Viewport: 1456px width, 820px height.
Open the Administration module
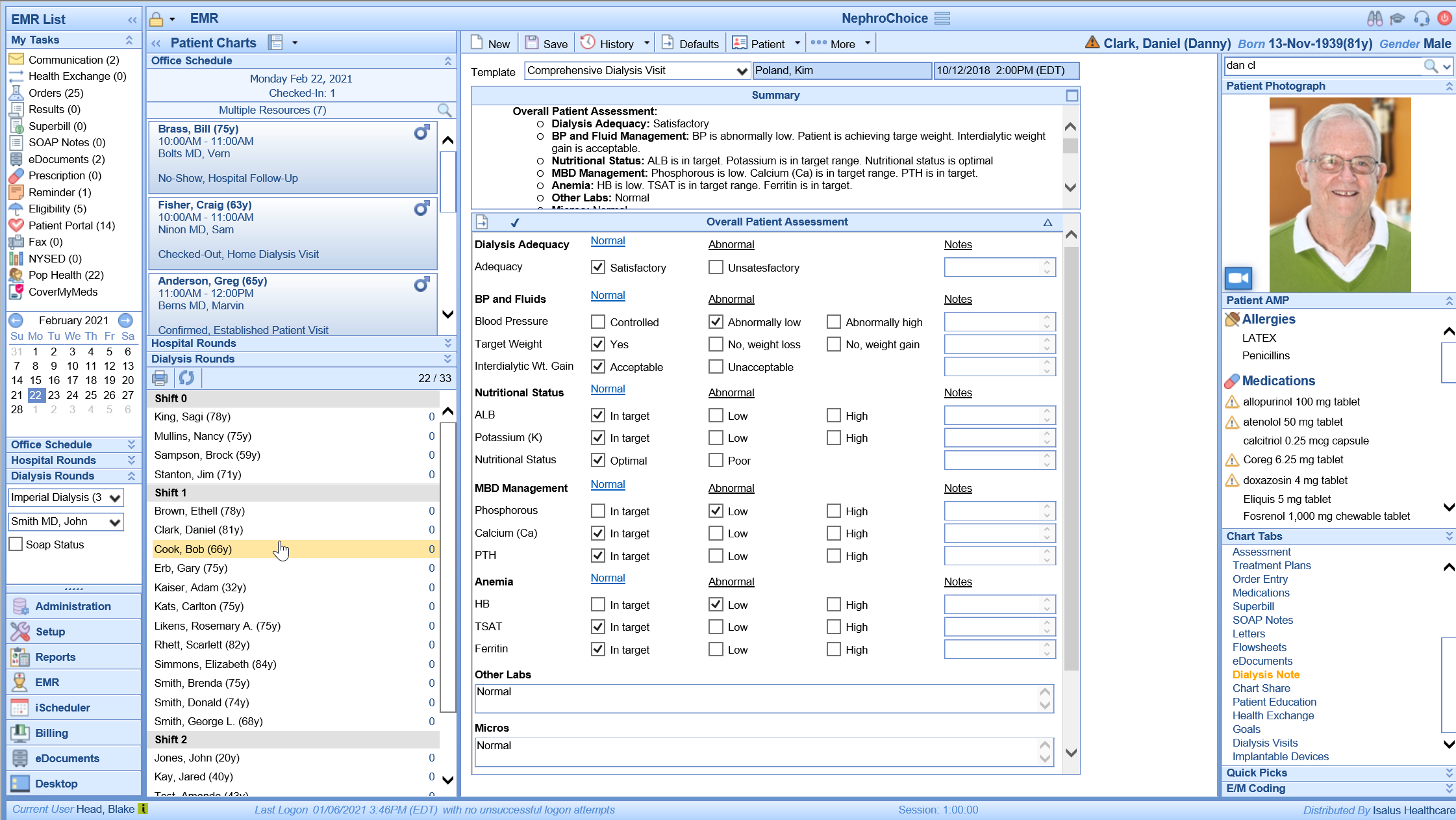[x=74, y=606]
